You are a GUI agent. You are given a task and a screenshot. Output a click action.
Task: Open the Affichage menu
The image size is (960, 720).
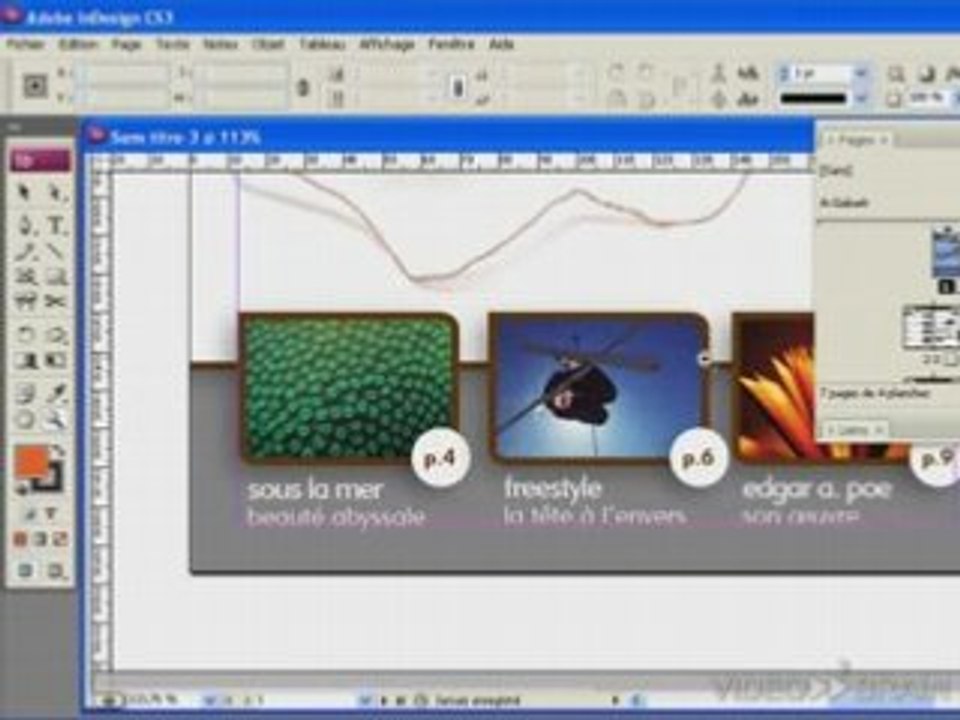(x=387, y=44)
